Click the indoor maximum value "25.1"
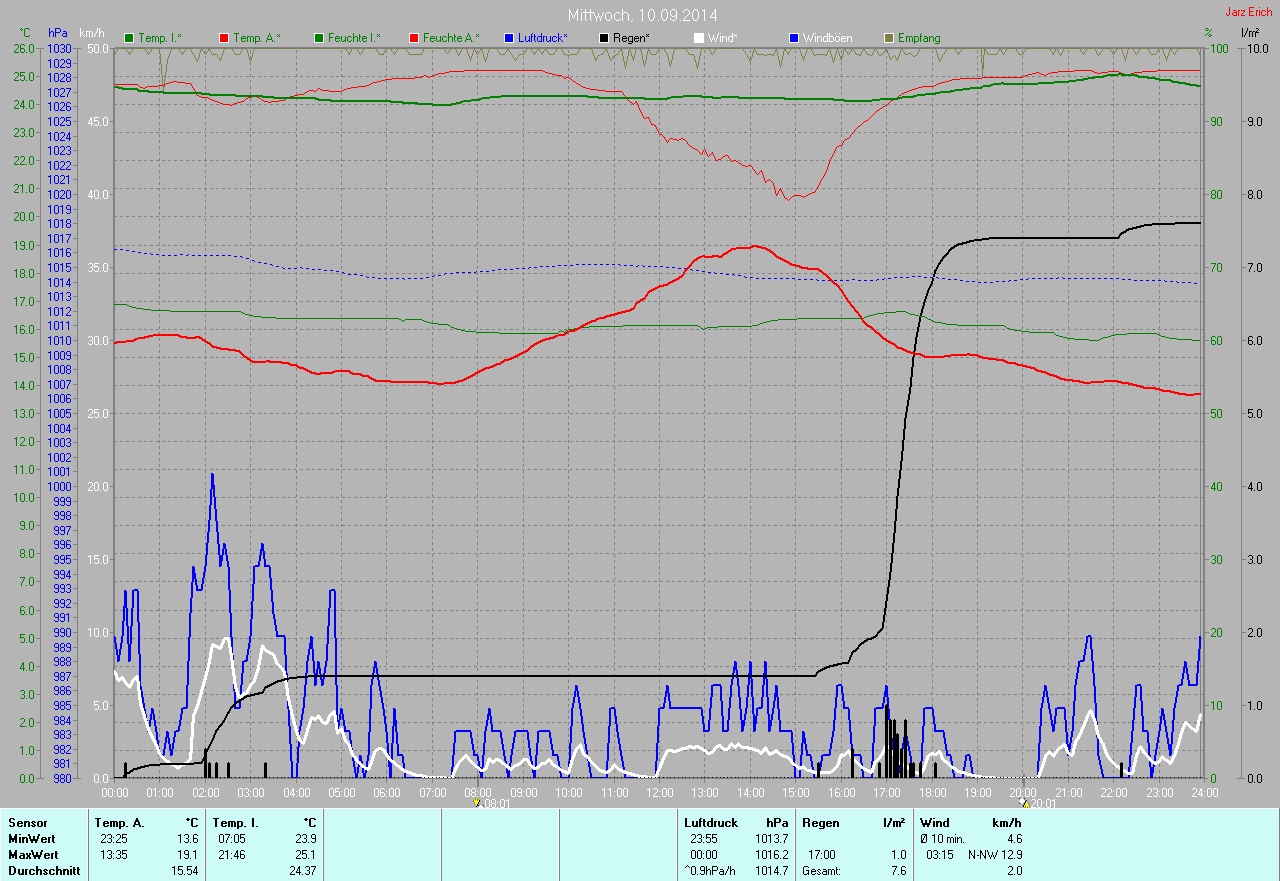 pos(305,855)
